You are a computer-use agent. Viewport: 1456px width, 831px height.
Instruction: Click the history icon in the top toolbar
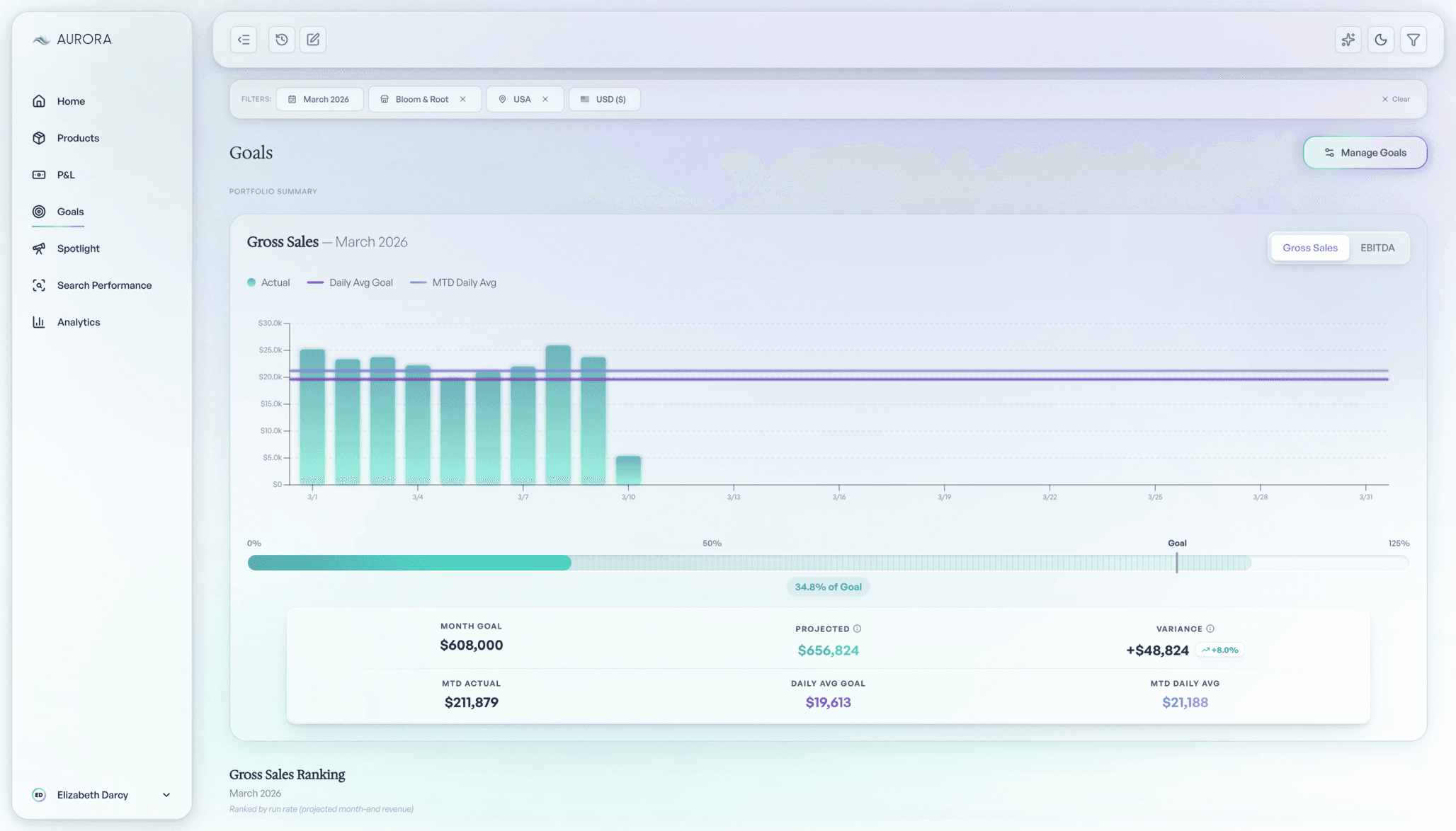(281, 40)
